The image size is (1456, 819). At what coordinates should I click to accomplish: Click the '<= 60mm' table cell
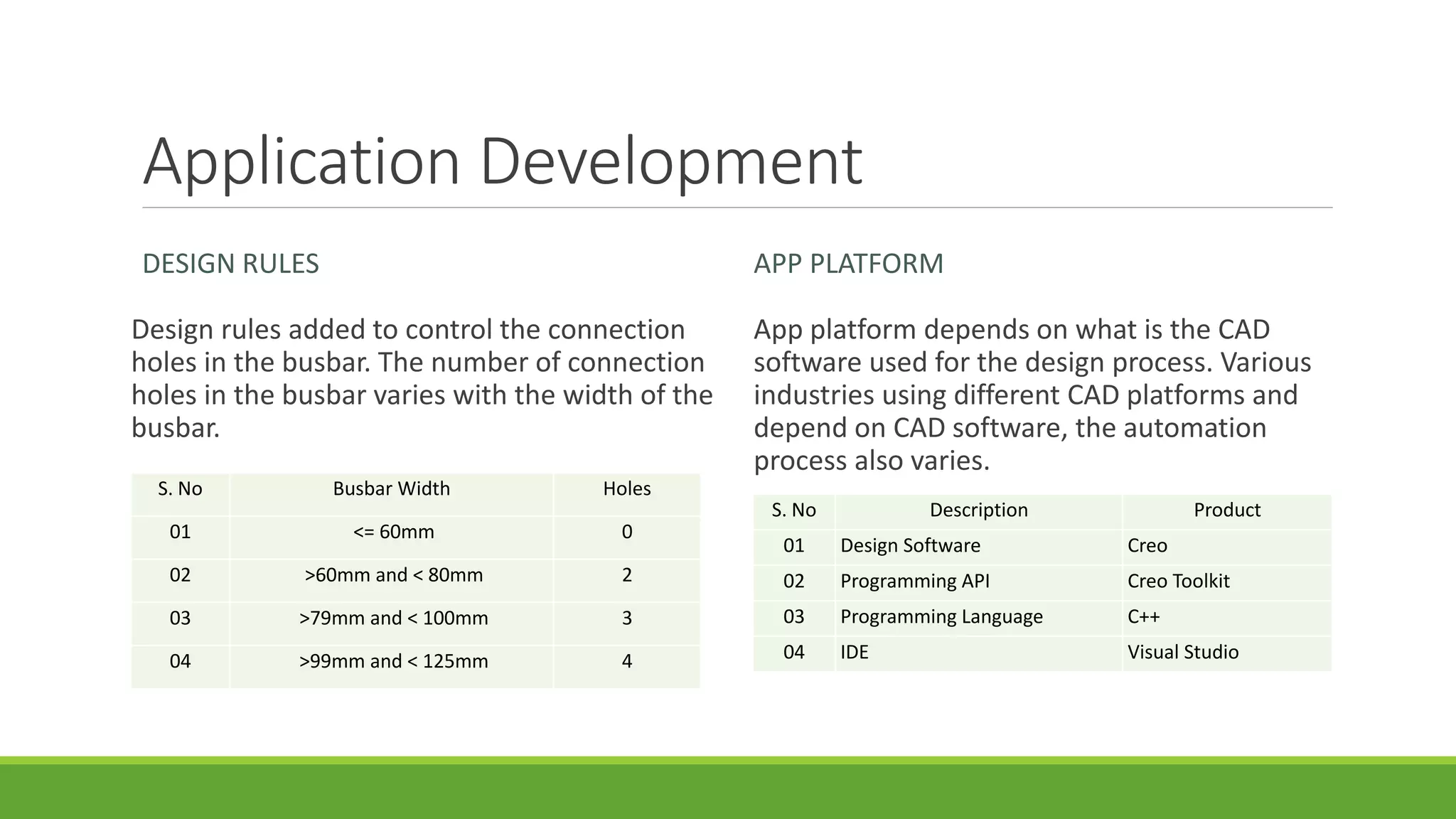(x=393, y=532)
